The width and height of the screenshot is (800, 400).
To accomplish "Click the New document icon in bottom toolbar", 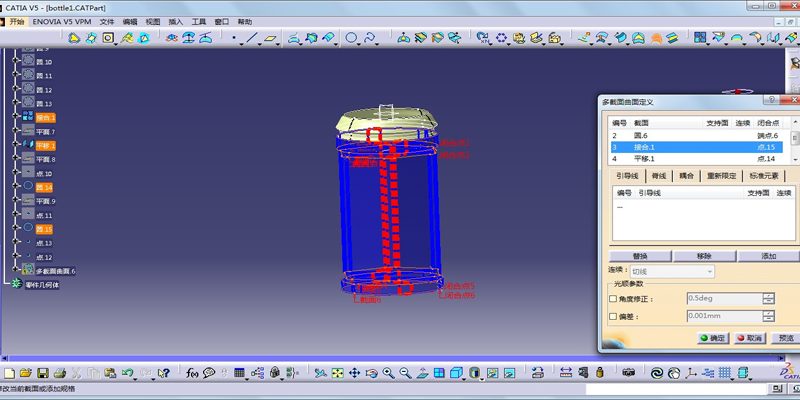I will [x=9, y=373].
